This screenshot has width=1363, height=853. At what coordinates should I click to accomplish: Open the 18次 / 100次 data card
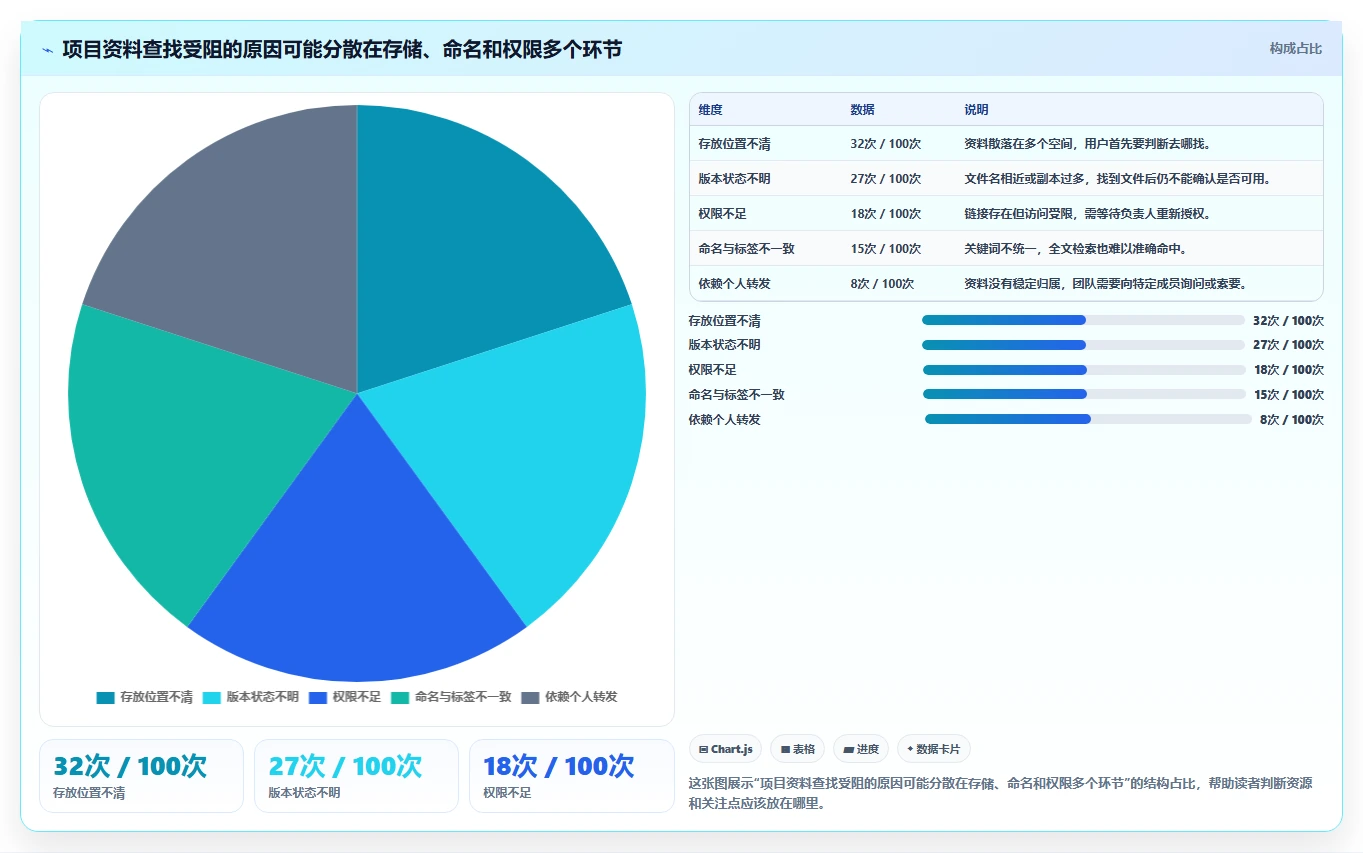pos(572,776)
